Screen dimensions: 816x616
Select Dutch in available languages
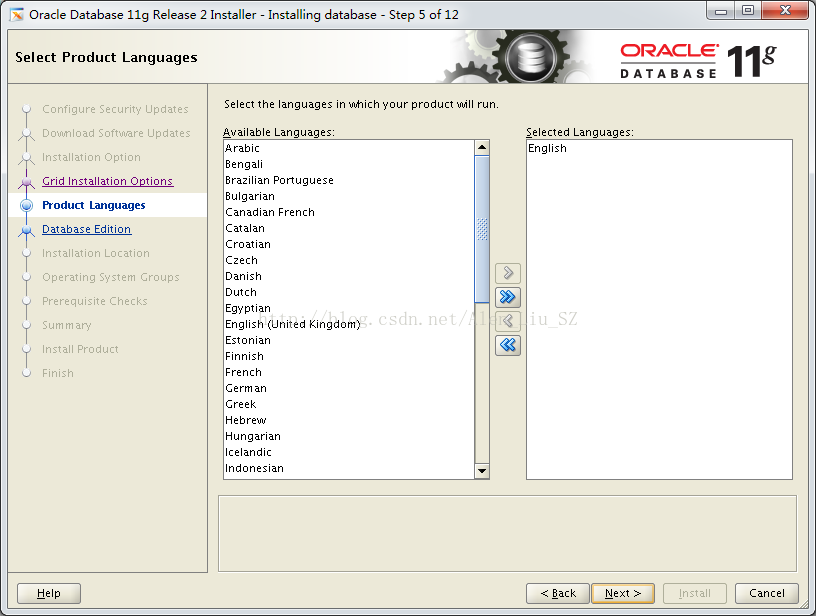coord(349,292)
